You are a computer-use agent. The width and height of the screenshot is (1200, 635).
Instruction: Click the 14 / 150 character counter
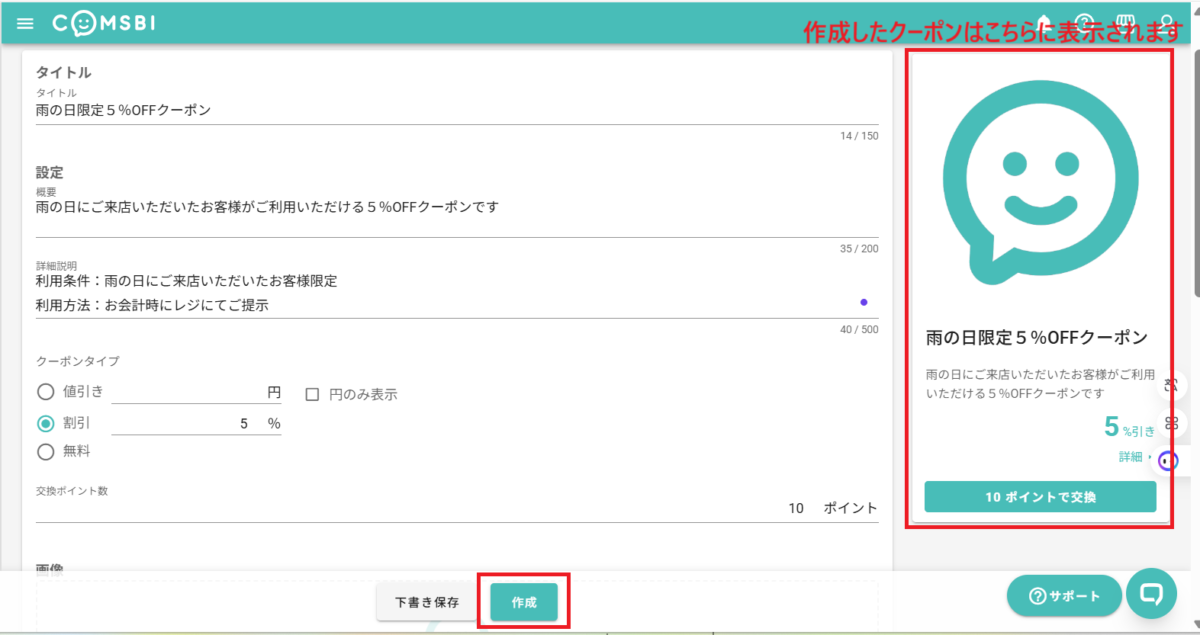click(859, 136)
